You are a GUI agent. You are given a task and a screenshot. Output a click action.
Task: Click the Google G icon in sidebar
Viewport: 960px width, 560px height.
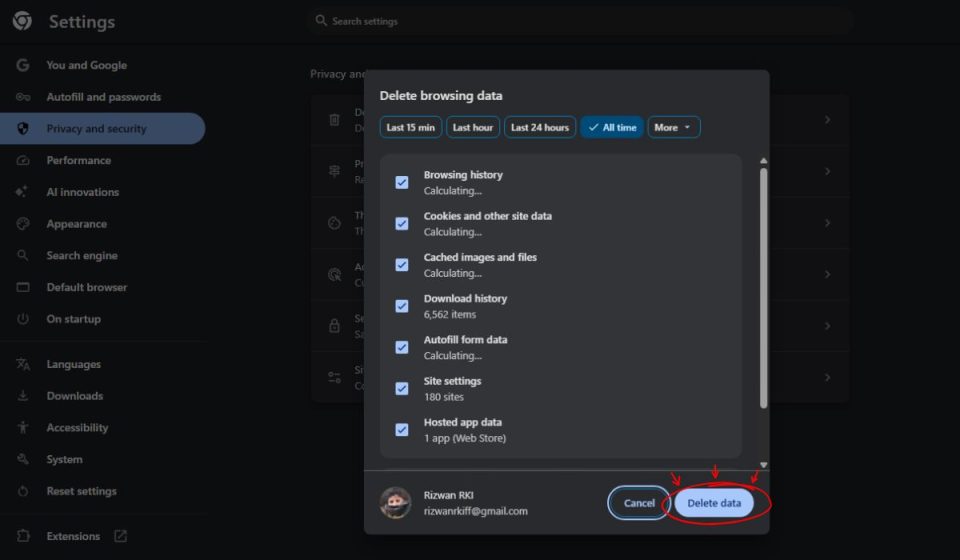[23, 65]
